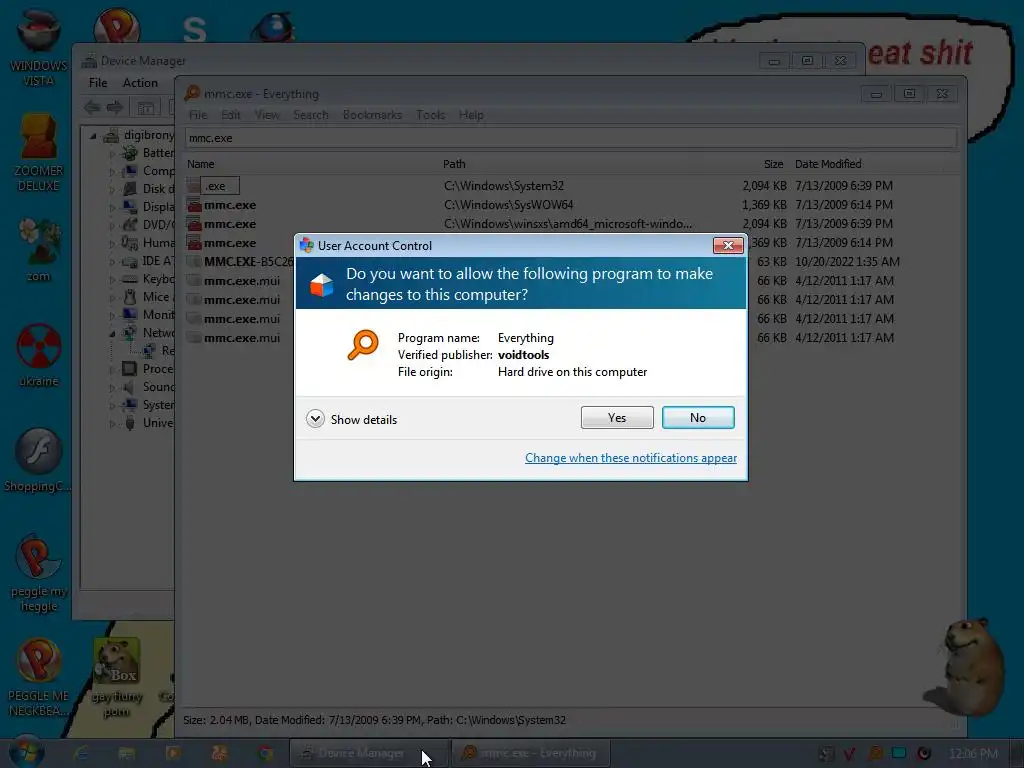This screenshot has height=768, width=1024.
Task: Open ZOOMER DELUXE desktop icon
Action: point(39,152)
